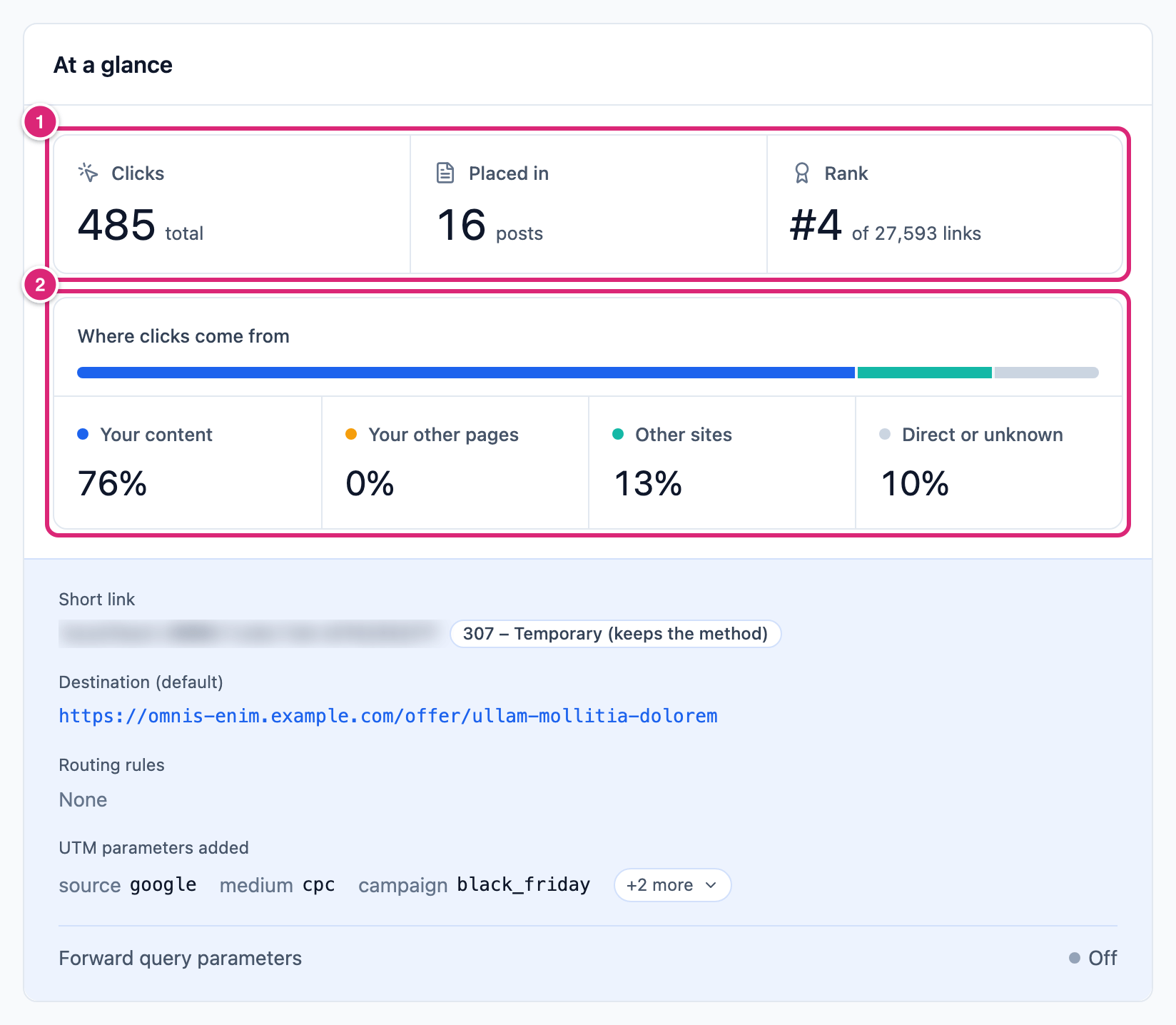The image size is (1176, 1025).
Task: Click the 'UTM parameters added' label
Action: point(153,848)
